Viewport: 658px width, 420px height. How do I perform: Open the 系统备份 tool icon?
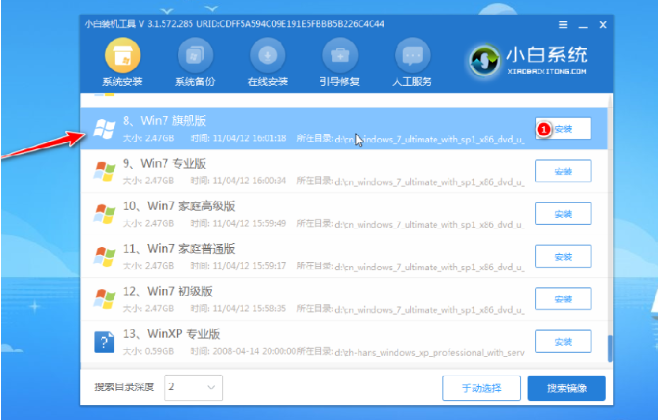click(195, 56)
